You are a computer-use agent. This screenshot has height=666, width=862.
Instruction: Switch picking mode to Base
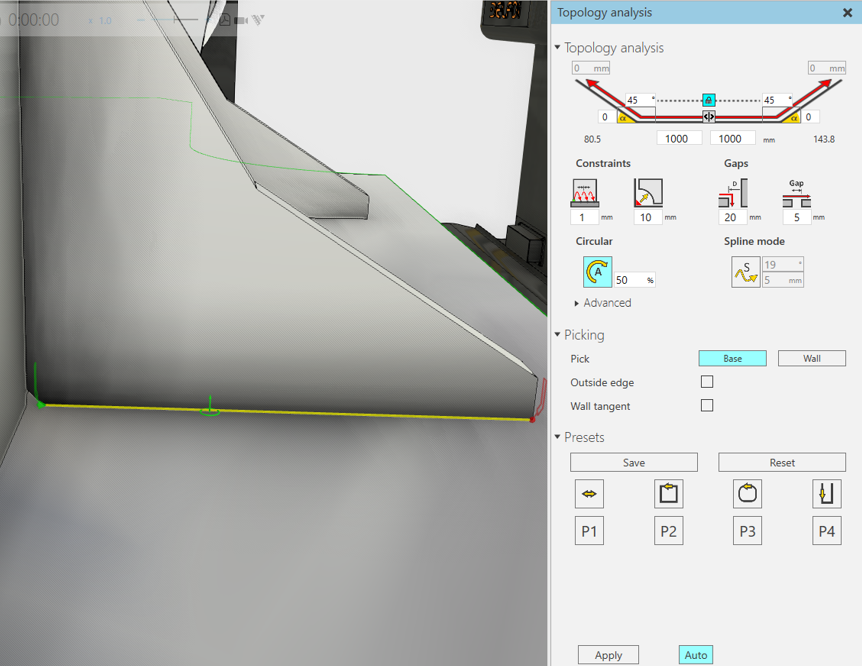click(x=732, y=357)
